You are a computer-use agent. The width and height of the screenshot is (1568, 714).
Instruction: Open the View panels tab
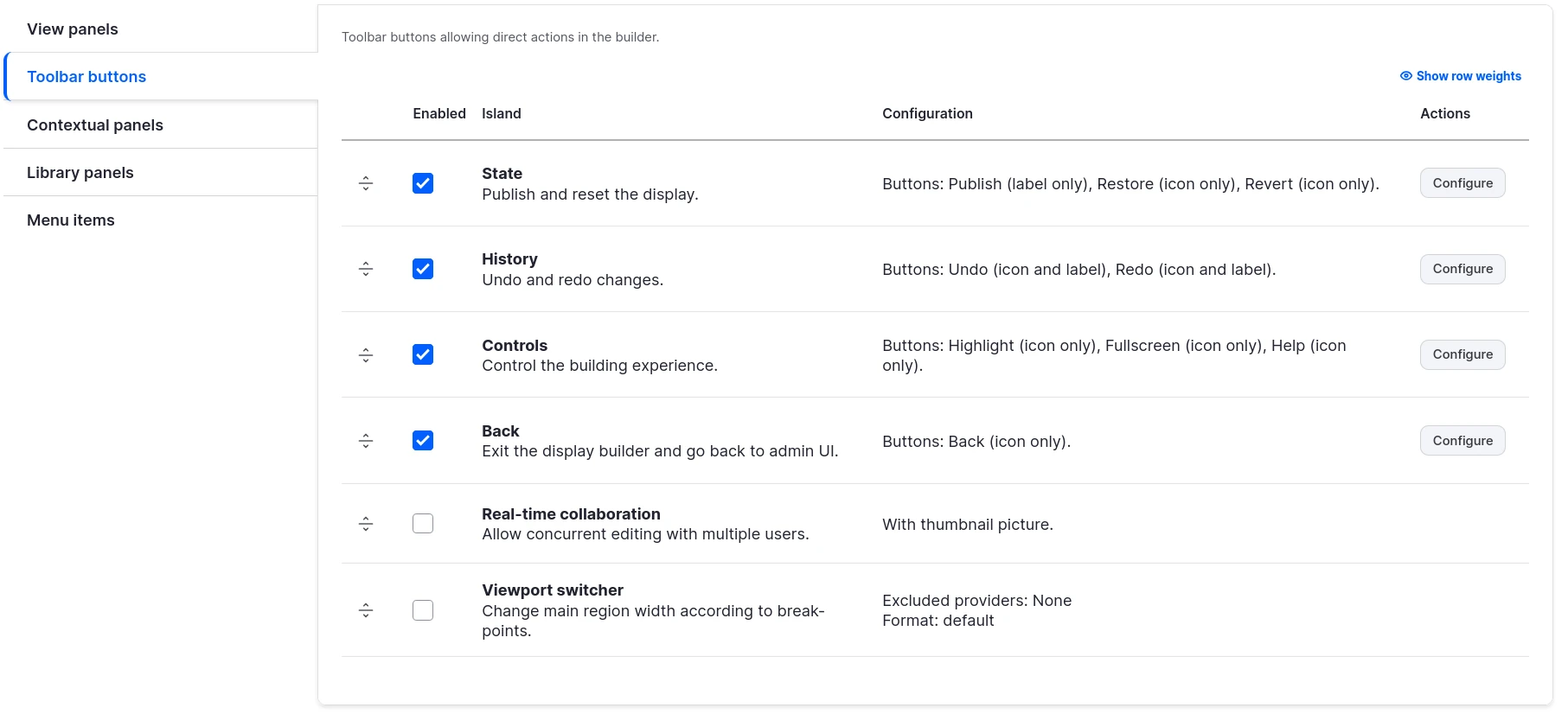(73, 29)
